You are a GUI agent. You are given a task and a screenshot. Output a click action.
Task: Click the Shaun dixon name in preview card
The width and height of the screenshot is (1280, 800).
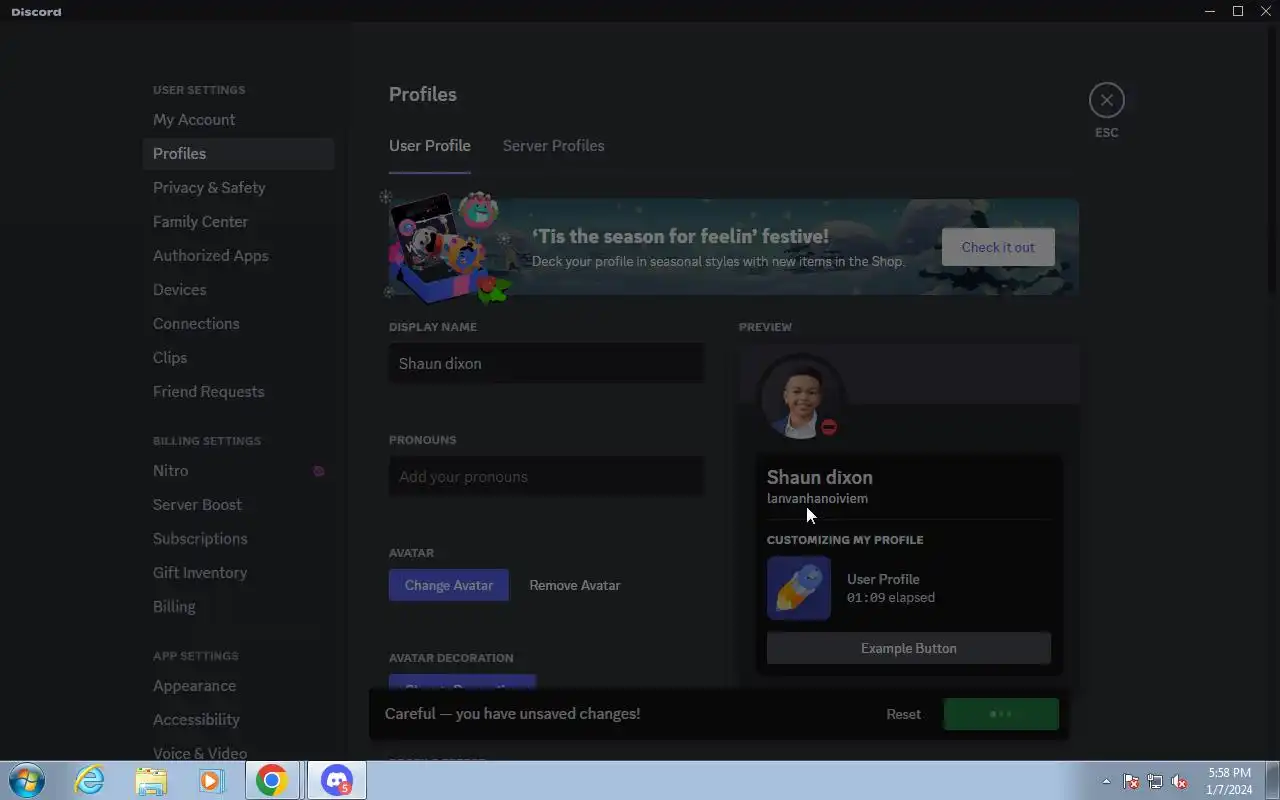(x=820, y=477)
